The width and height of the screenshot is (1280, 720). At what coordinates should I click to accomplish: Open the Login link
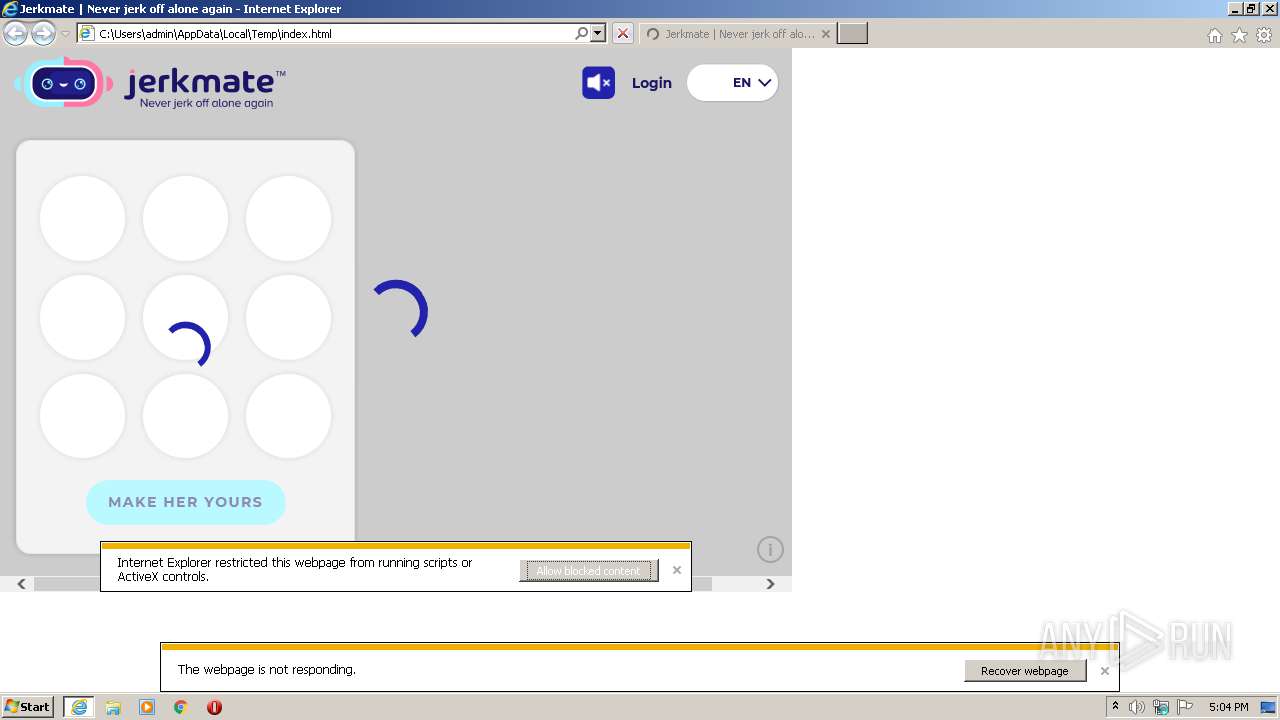pyautogui.click(x=651, y=83)
